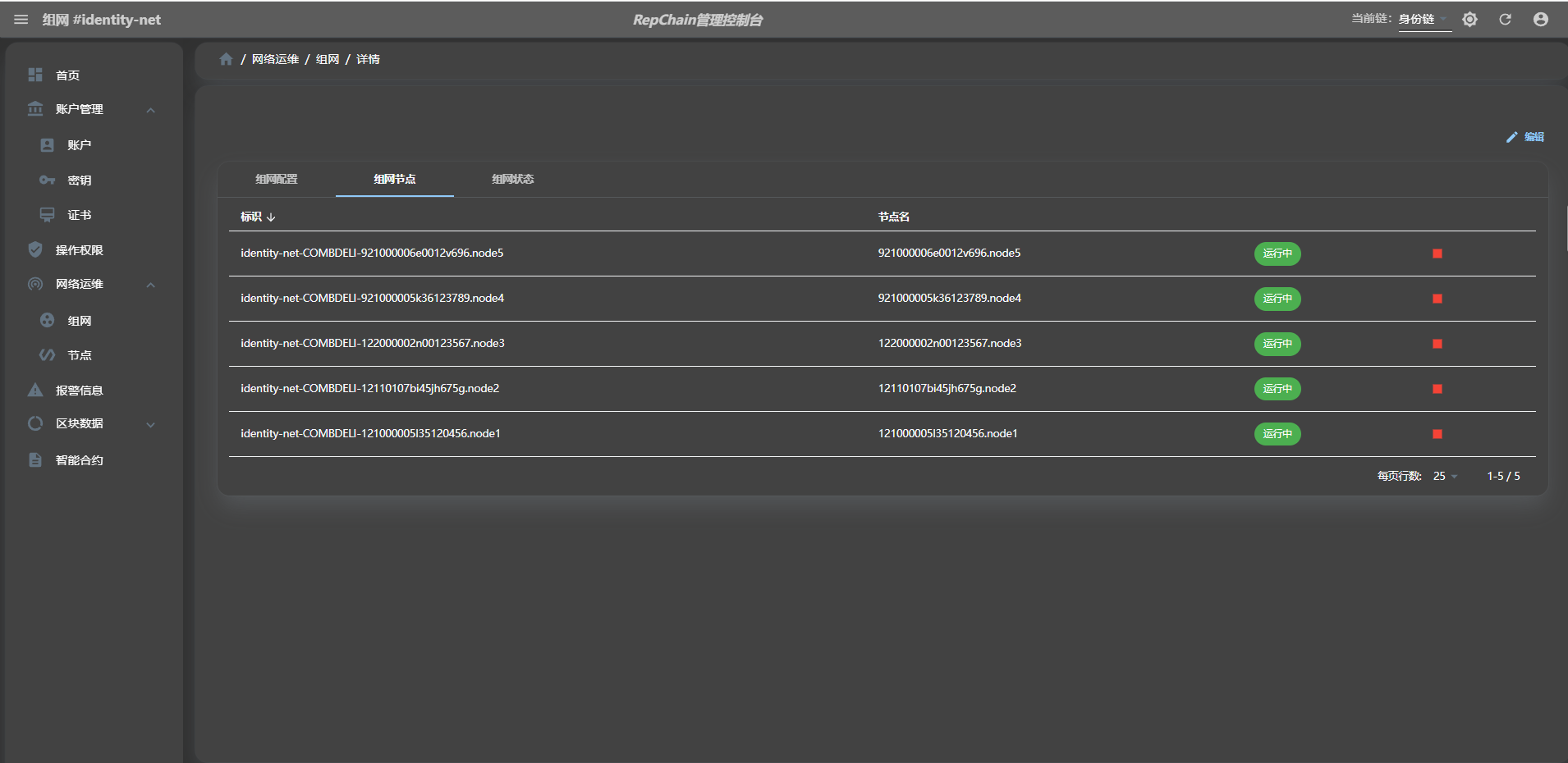Click node name 12110107bi45jh675g.node2
Screen dimensions: 1568x763
coord(947,388)
